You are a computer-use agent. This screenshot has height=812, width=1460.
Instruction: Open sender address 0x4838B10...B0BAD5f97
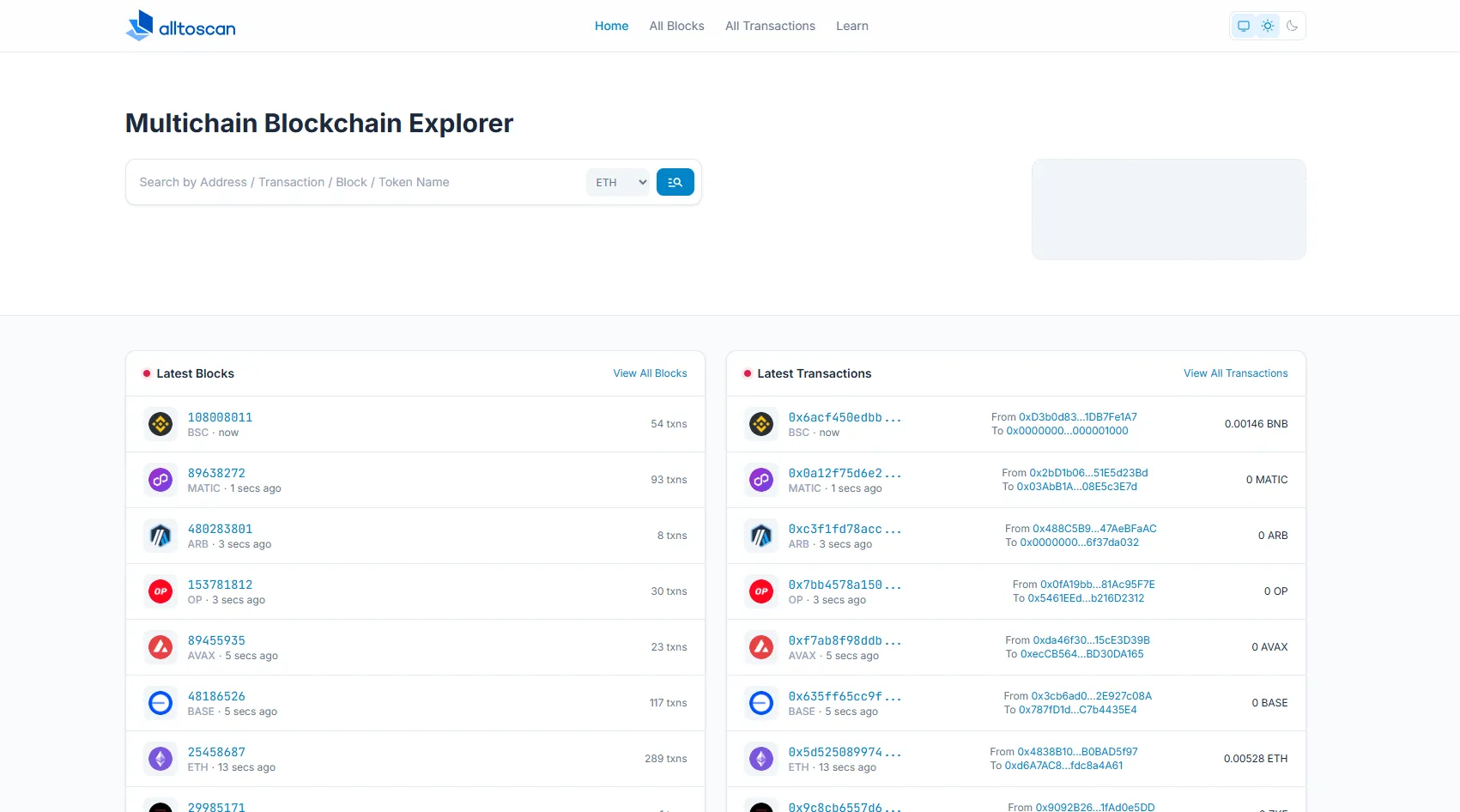click(x=1077, y=752)
